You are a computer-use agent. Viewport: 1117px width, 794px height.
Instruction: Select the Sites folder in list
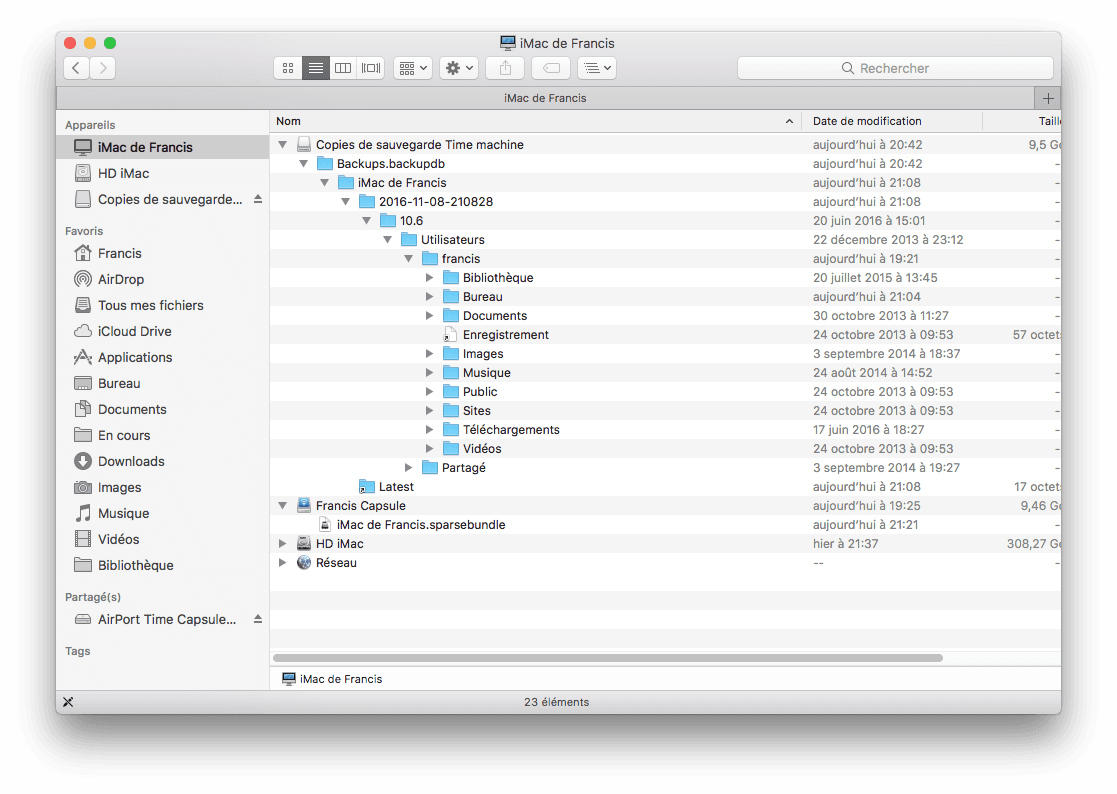click(665, 411)
